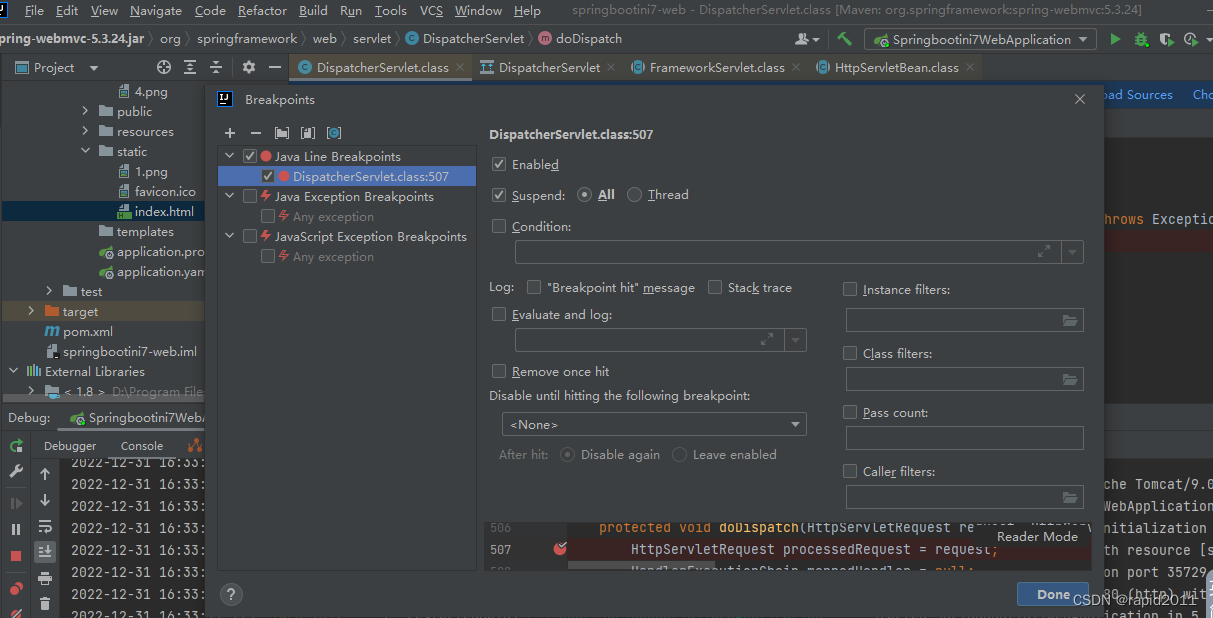Image resolution: width=1213 pixels, height=618 pixels.
Task: Browse Class filters folder icon
Action: tap(1070, 379)
